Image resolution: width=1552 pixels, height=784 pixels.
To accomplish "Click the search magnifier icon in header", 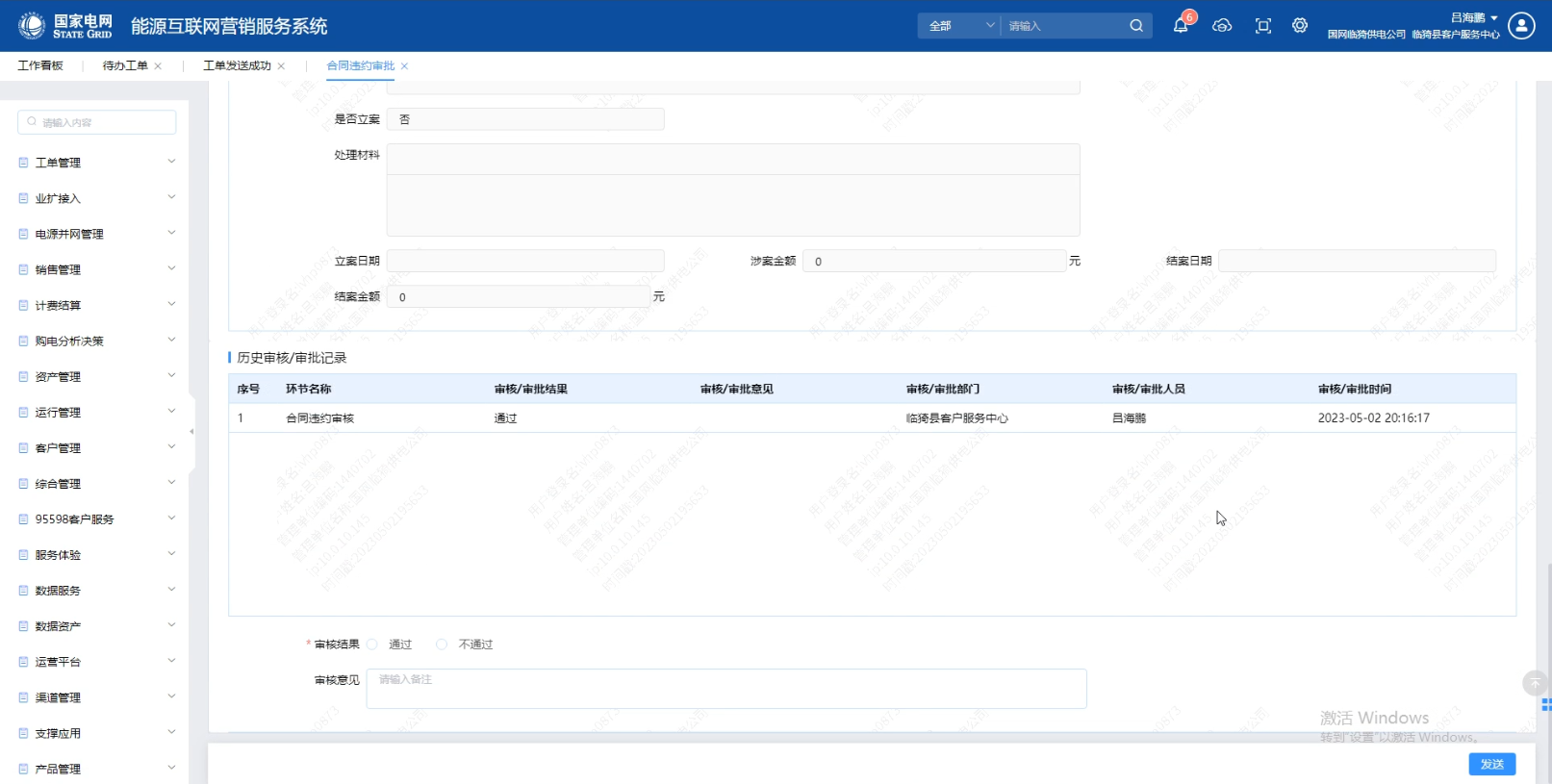I will coord(1136,26).
